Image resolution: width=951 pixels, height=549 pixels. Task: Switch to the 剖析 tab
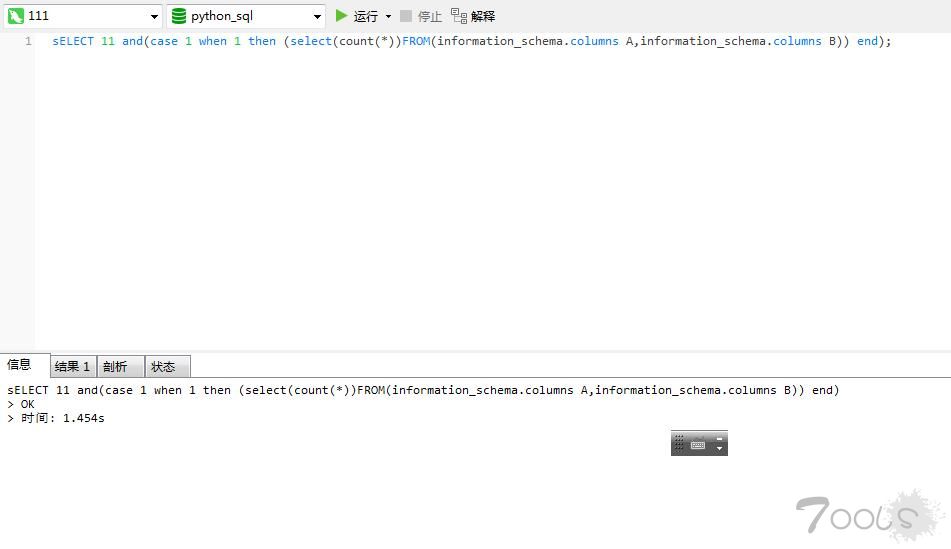pyautogui.click(x=120, y=366)
